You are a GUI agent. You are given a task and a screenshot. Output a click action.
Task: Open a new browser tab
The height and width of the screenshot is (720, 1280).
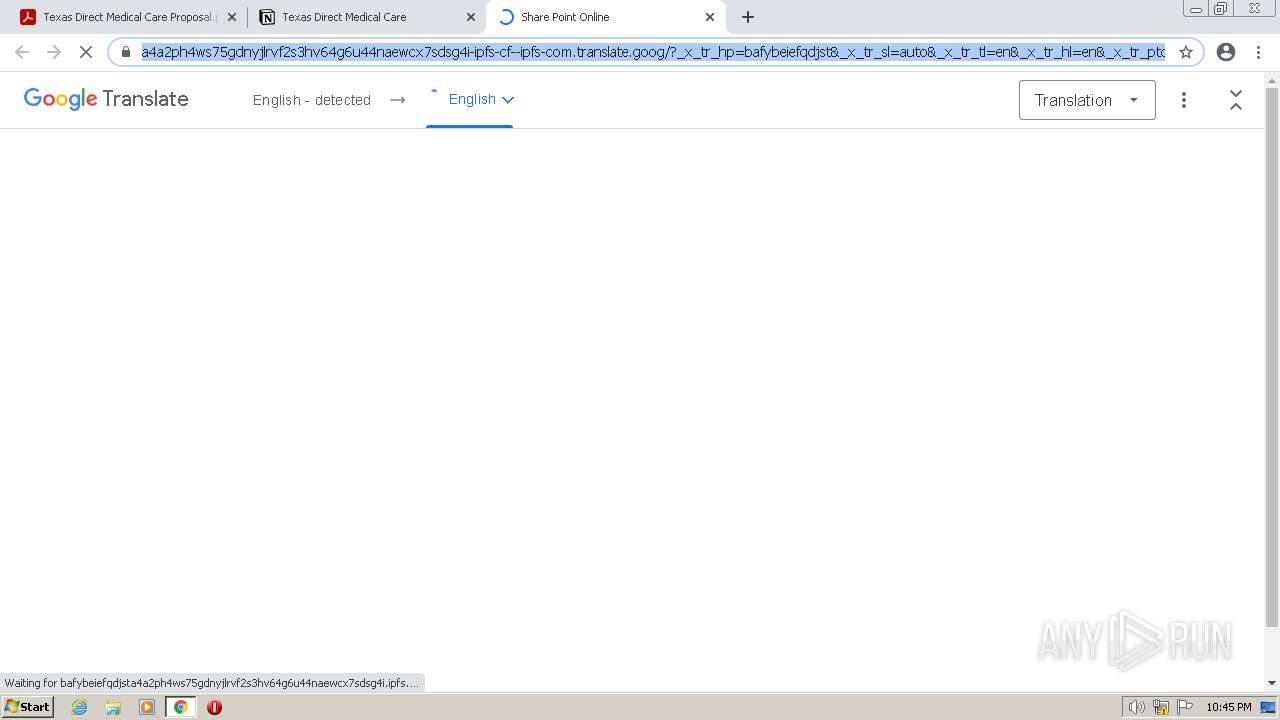[x=748, y=17]
